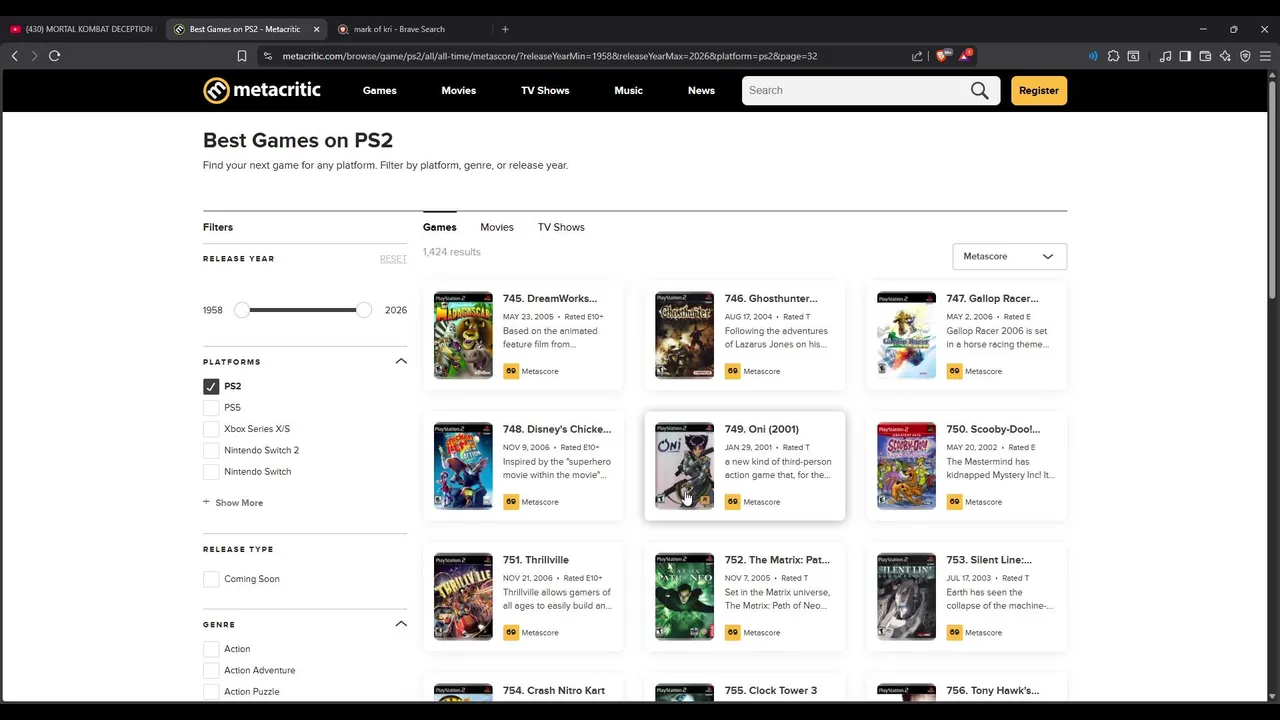
Task: Click the share page icon
Action: tap(917, 56)
